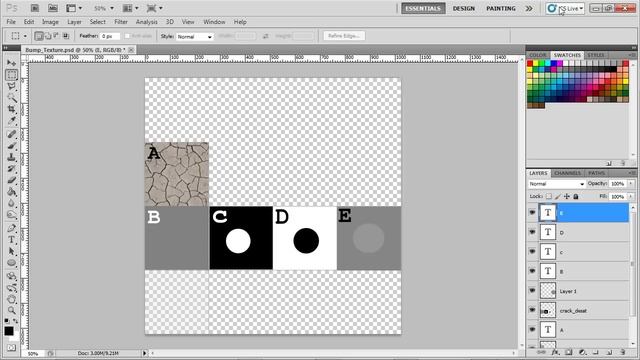The width and height of the screenshot is (640, 360).
Task: Switch to the Design workspace
Action: pyautogui.click(x=464, y=8)
